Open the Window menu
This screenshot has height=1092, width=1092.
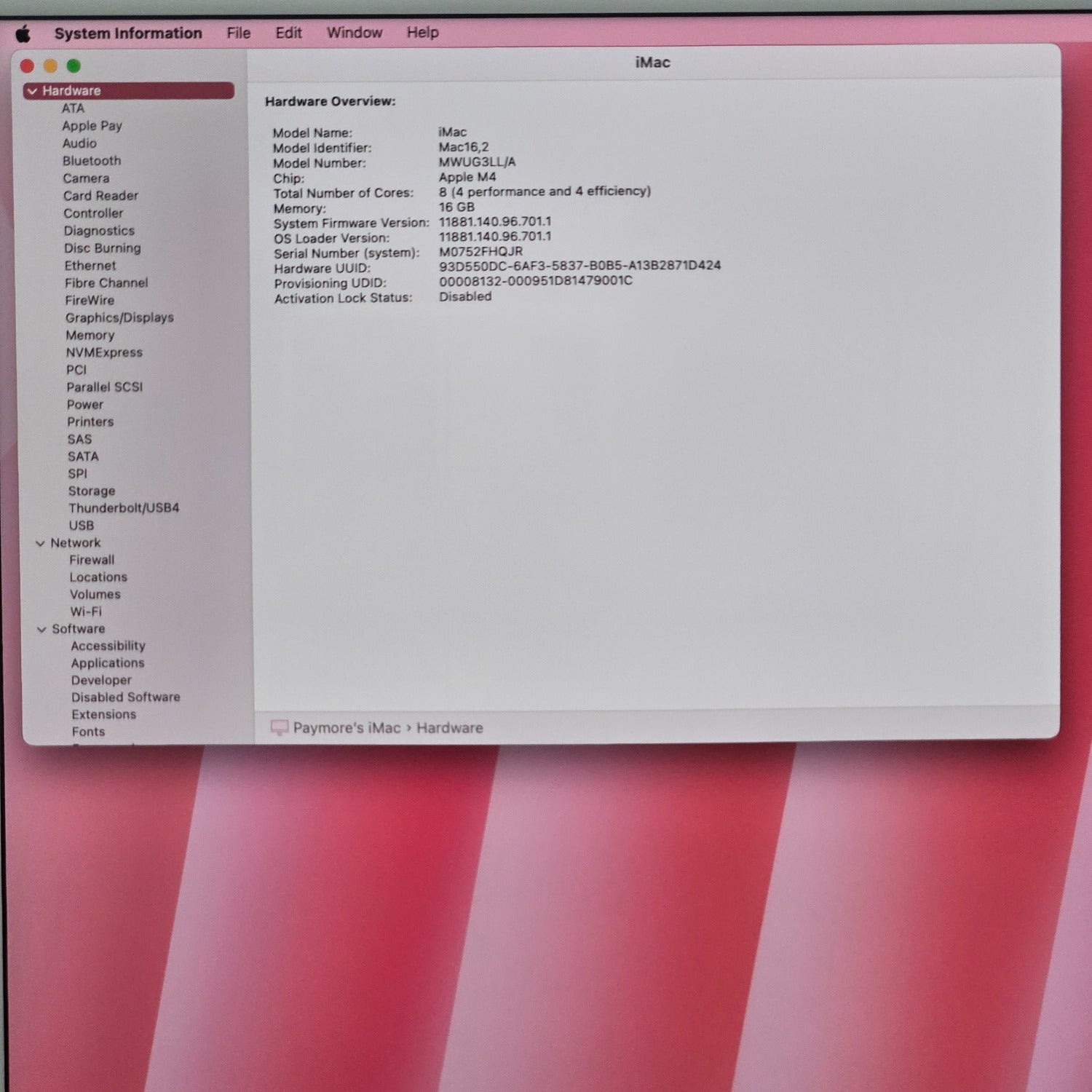pos(354,33)
